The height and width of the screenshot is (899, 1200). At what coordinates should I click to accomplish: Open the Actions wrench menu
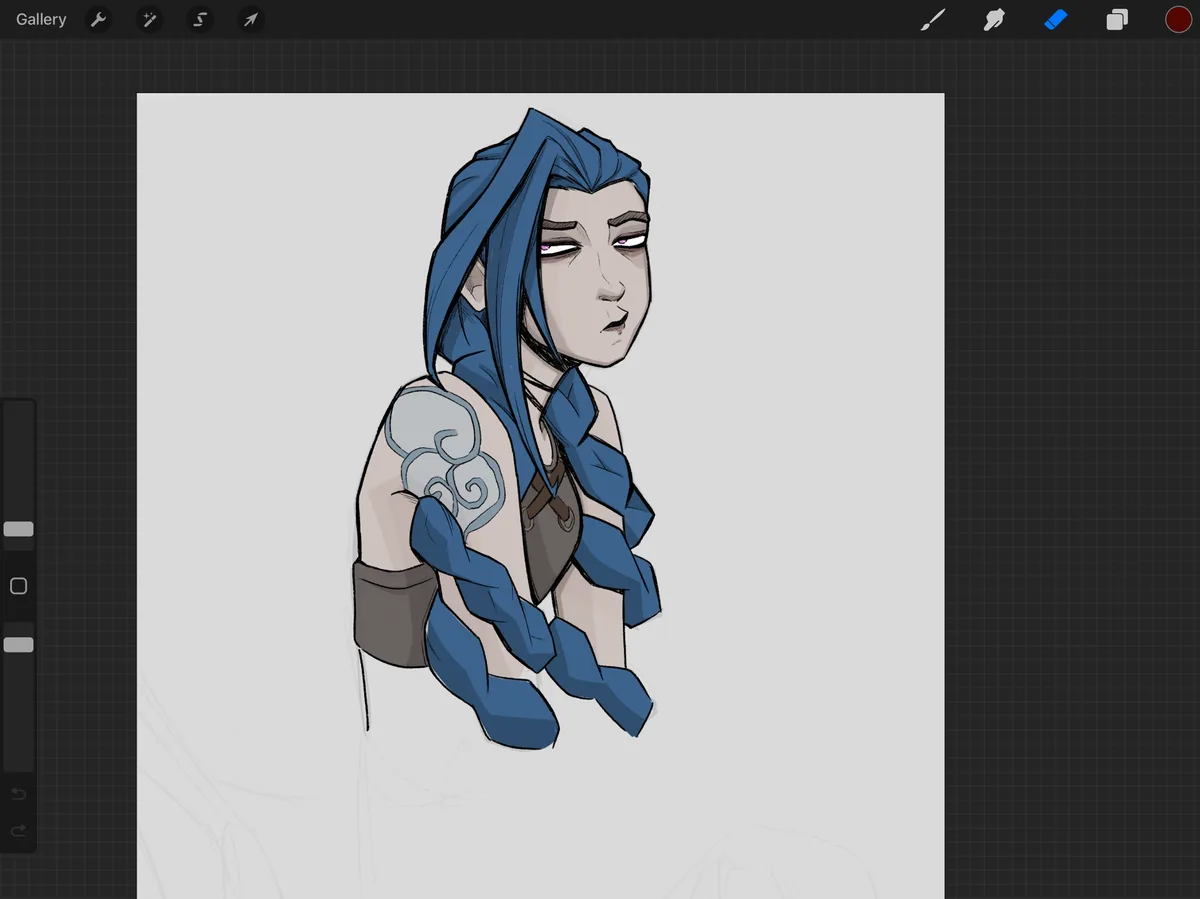[x=98, y=19]
